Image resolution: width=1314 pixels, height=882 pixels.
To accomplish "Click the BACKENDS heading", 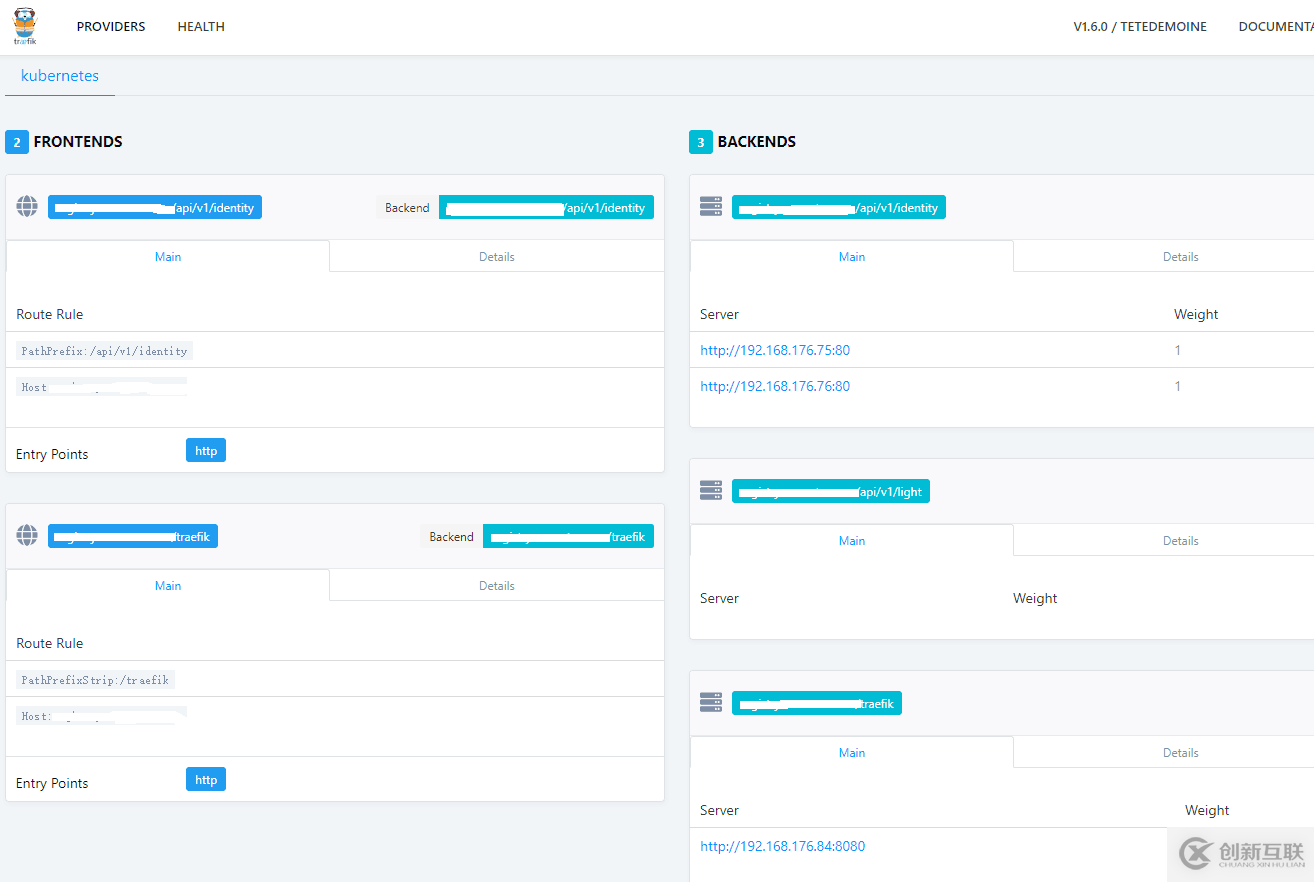I will (x=757, y=142).
